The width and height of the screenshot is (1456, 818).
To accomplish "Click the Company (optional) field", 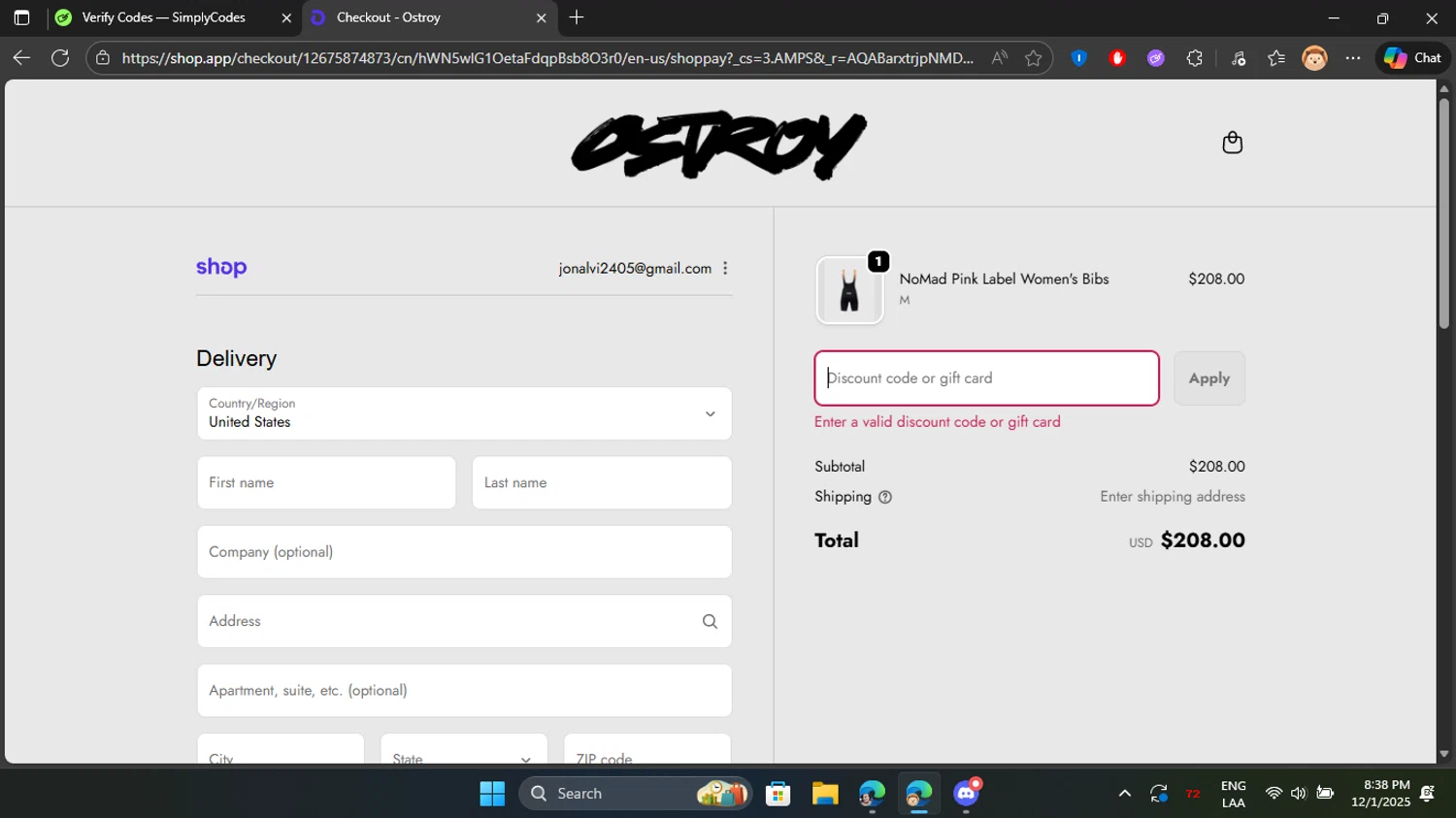I will pyautogui.click(x=464, y=552).
